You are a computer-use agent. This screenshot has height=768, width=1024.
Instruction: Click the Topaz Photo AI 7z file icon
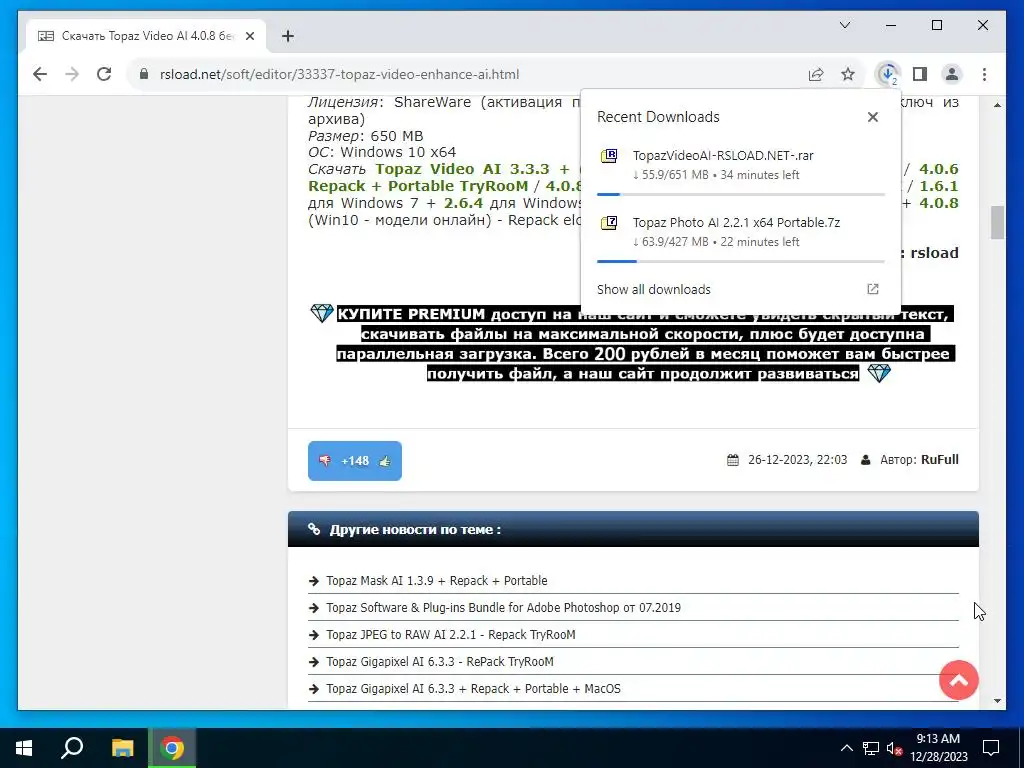click(x=609, y=223)
